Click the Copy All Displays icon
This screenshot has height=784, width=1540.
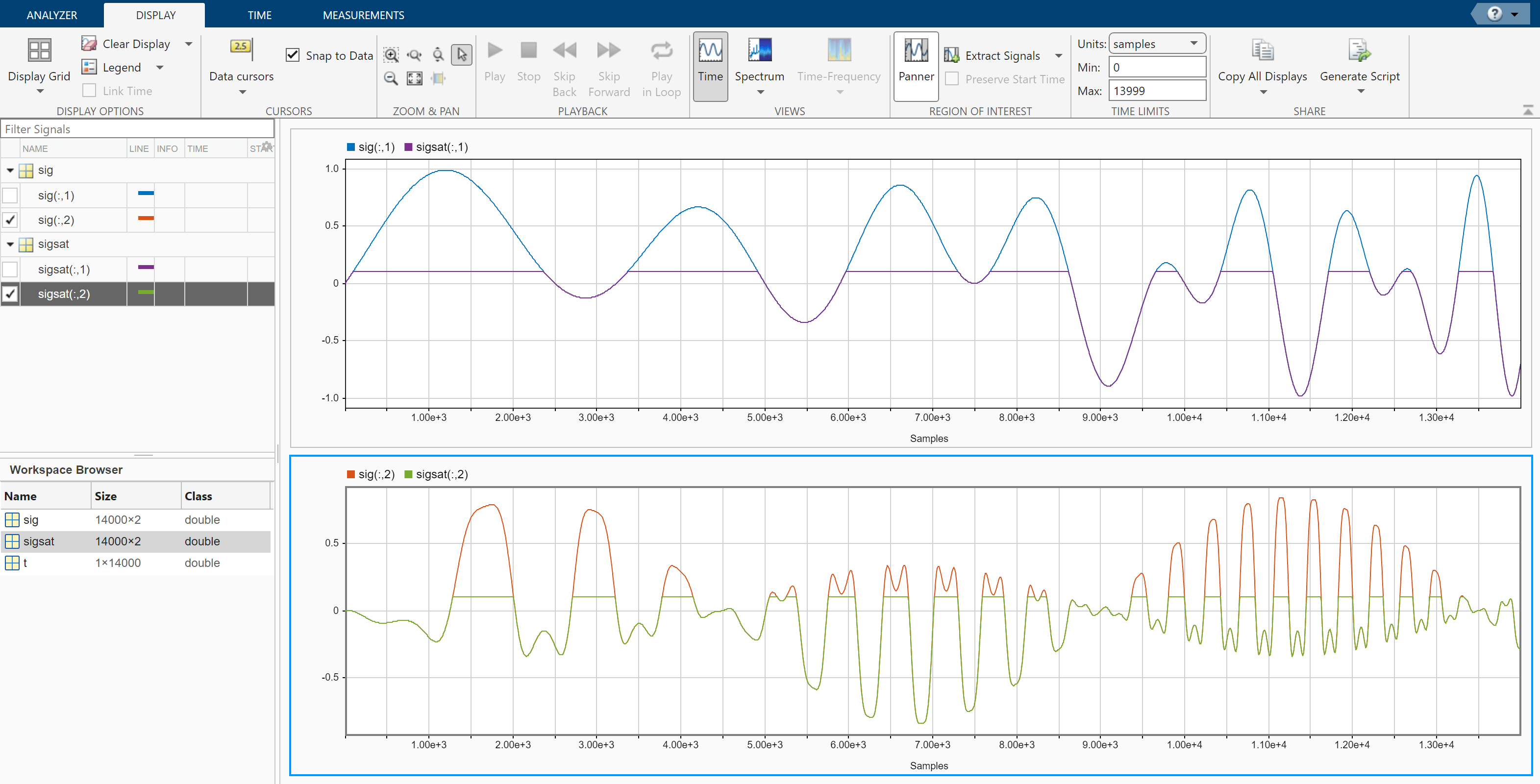click(1262, 50)
